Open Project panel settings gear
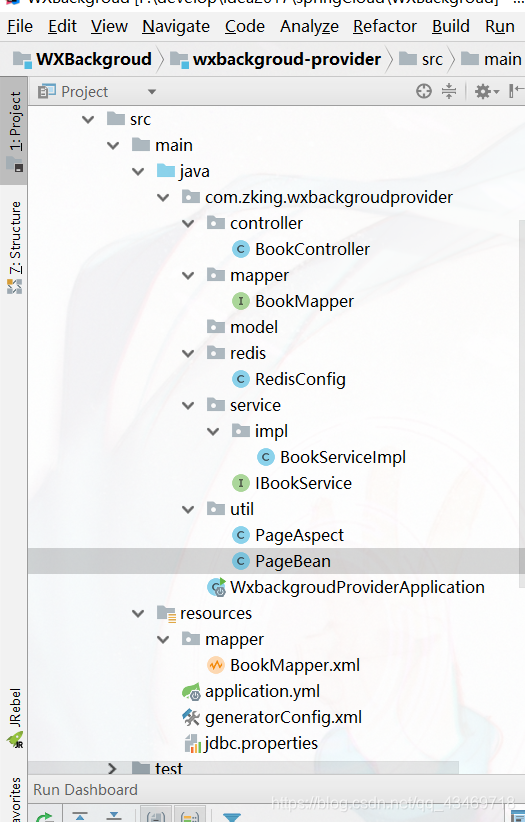525x822 pixels. click(486, 92)
